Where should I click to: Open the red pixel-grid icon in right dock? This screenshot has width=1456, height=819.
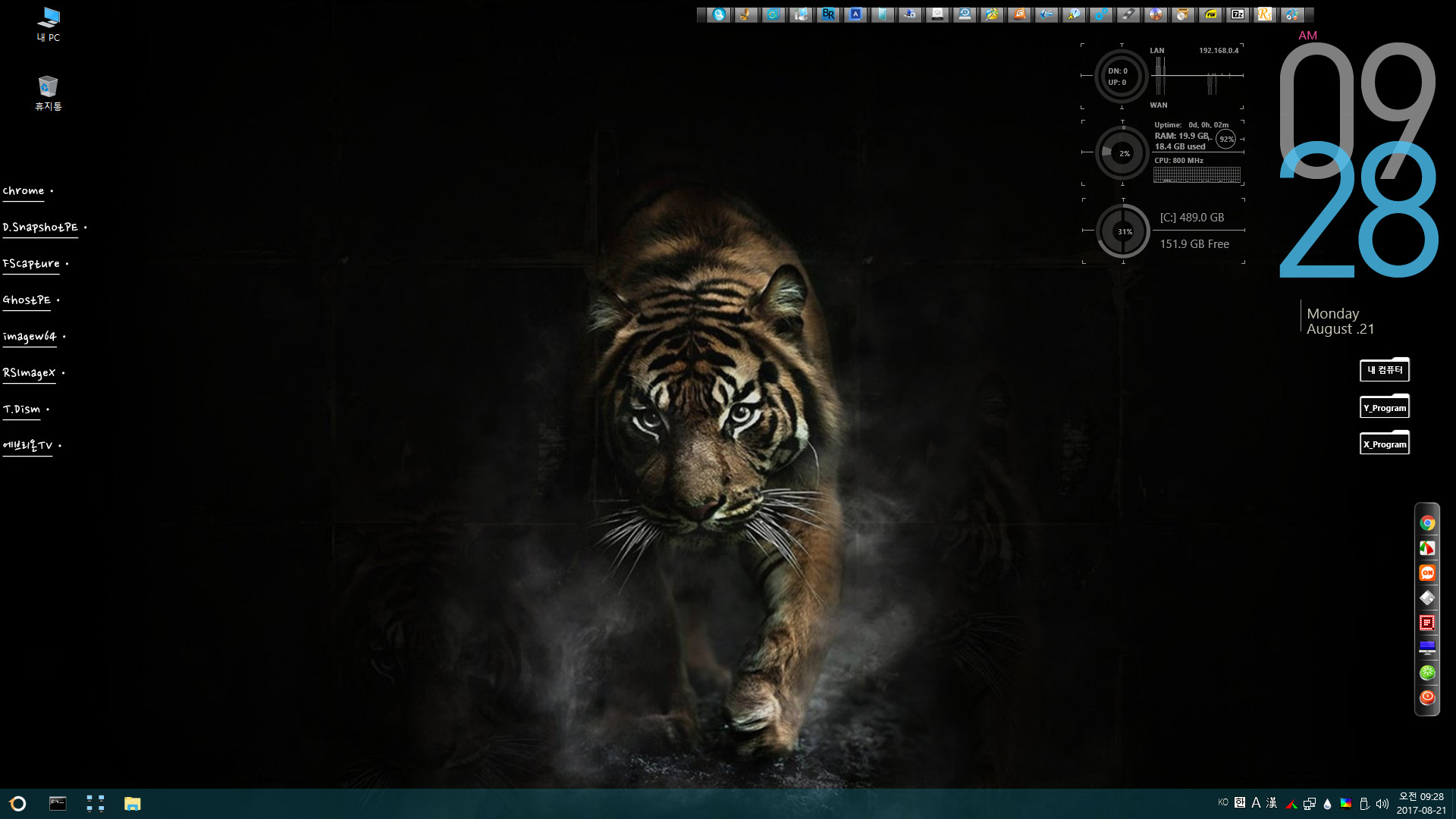1427,623
